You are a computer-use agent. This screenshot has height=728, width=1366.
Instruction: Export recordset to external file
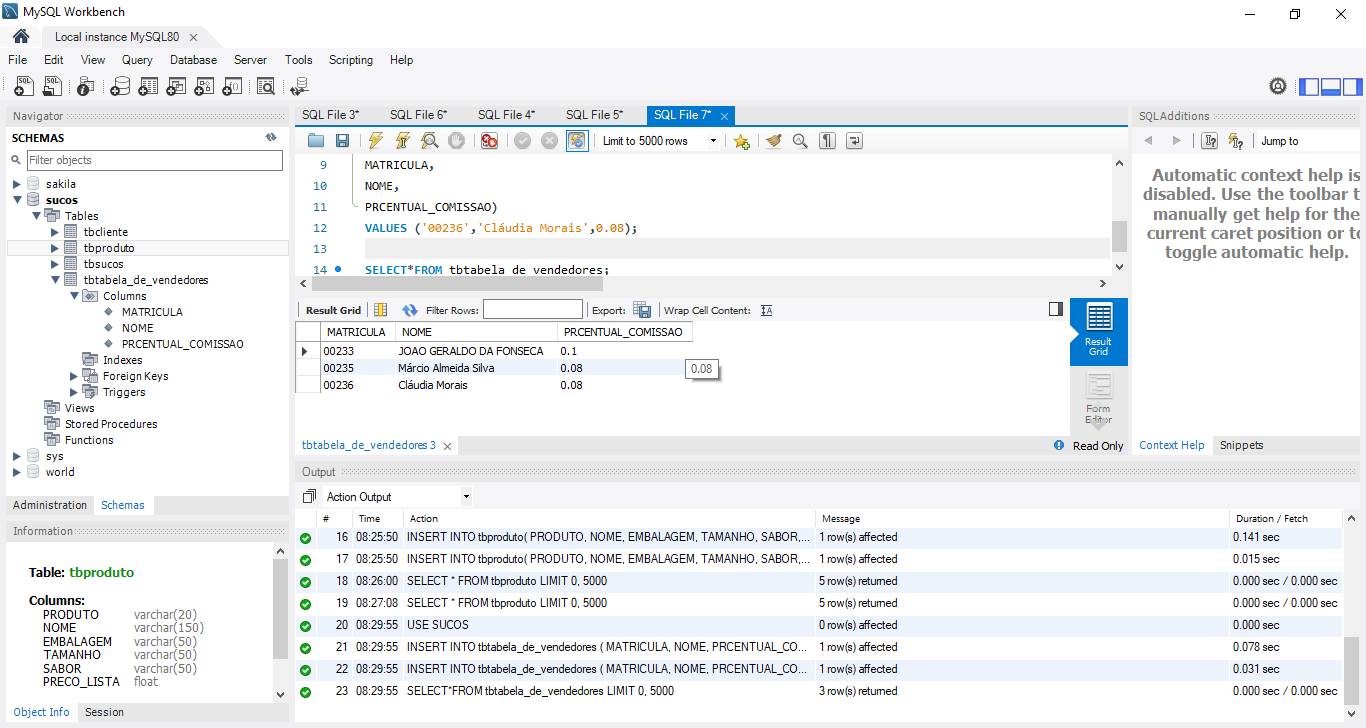point(642,310)
